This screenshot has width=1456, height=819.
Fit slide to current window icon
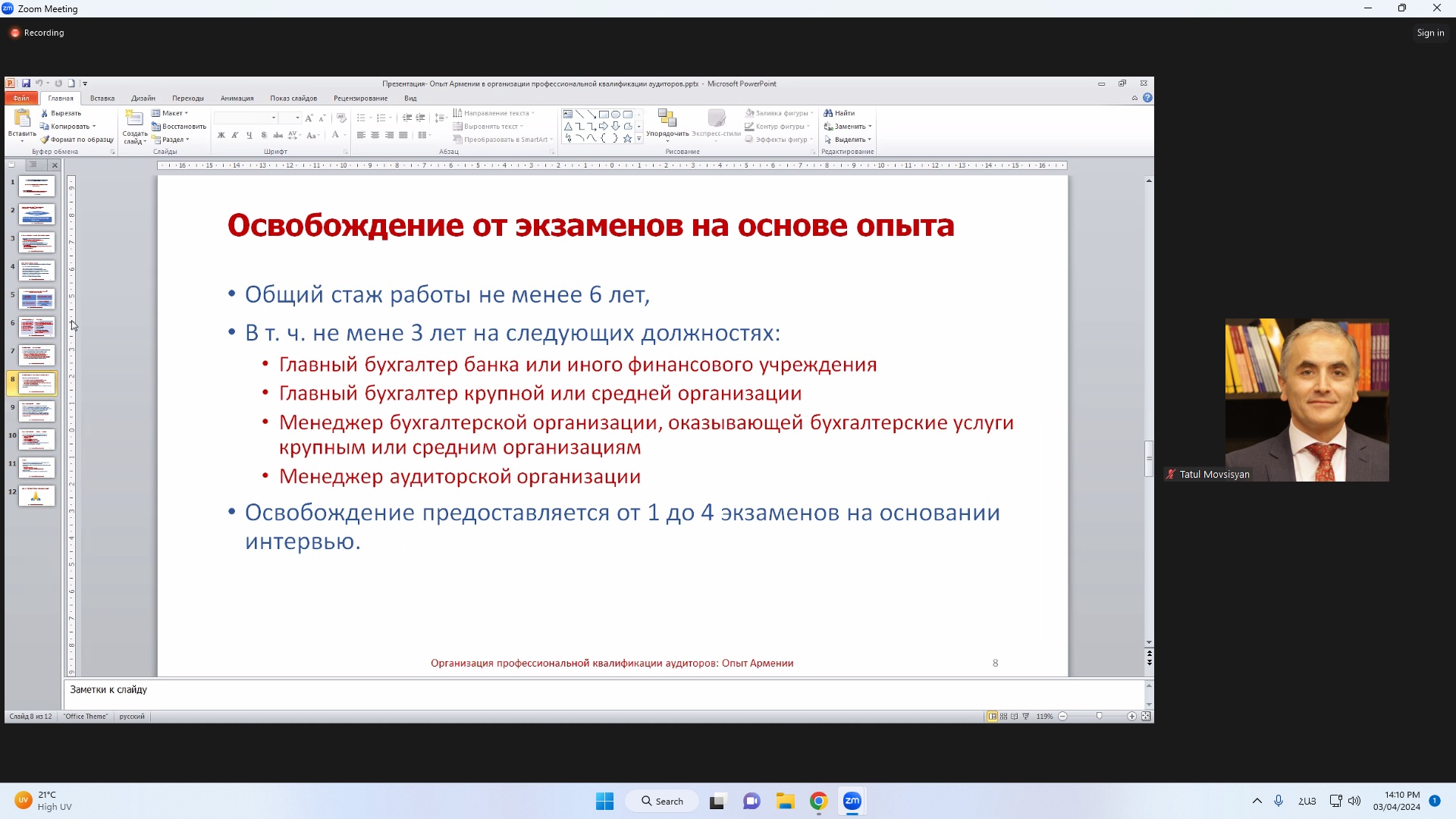(1146, 717)
